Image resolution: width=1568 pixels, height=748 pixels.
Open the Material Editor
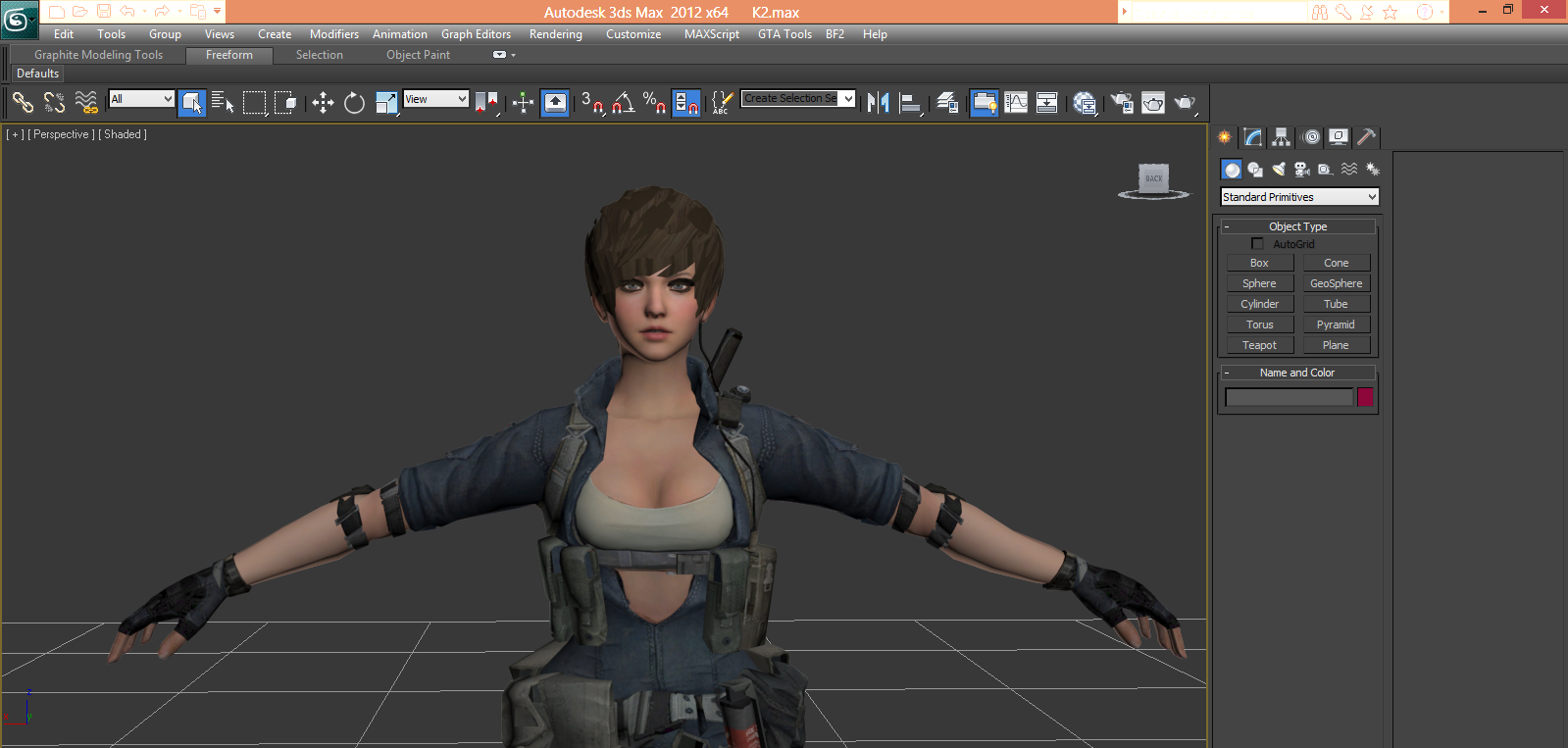(x=1085, y=102)
